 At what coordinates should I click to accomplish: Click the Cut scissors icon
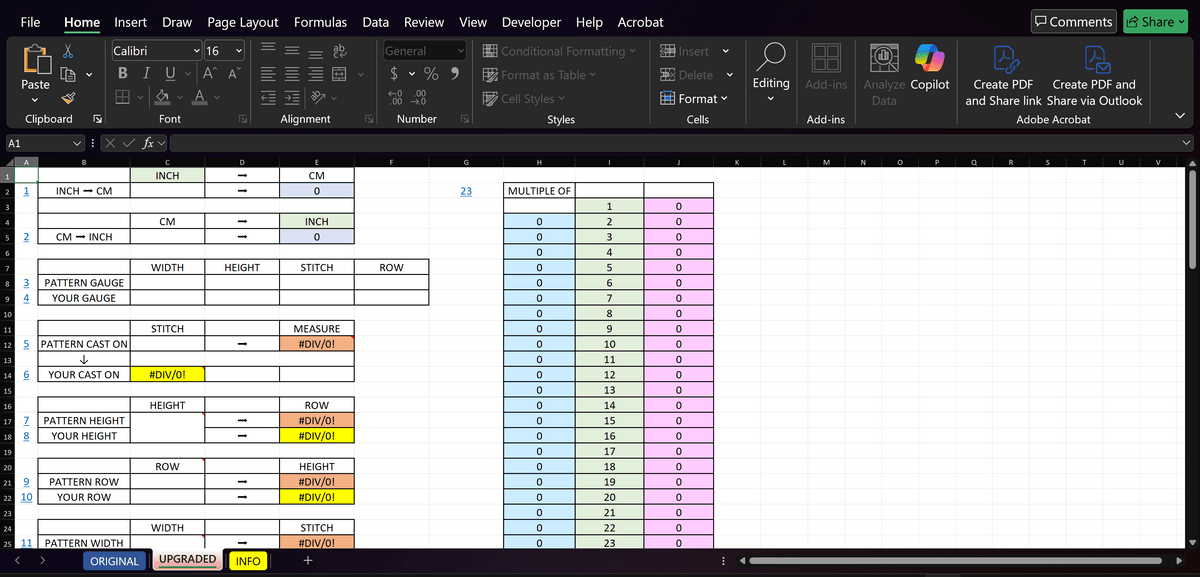click(x=68, y=51)
